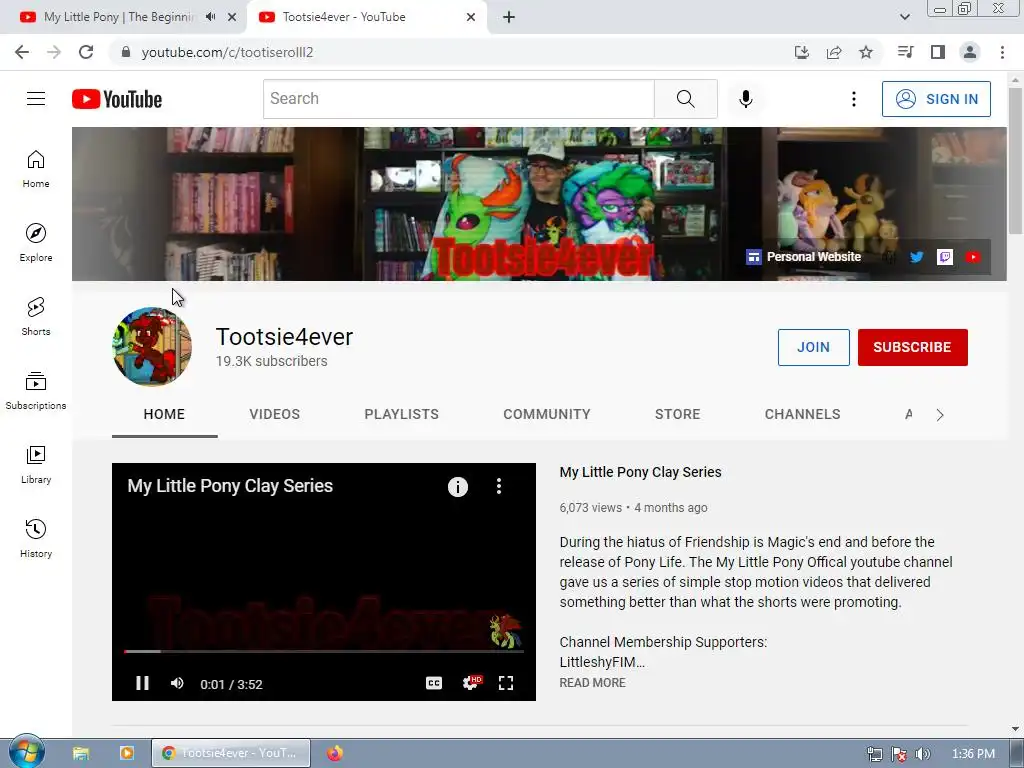The height and width of the screenshot is (768, 1024).
Task: Open the YouTube hamburger guide menu
Action: (36, 99)
